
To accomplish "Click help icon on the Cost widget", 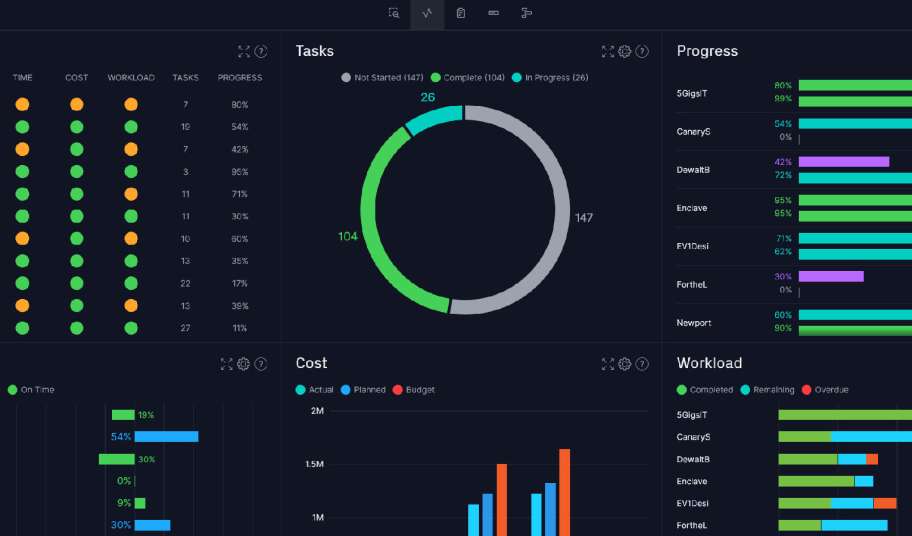I will pos(642,364).
